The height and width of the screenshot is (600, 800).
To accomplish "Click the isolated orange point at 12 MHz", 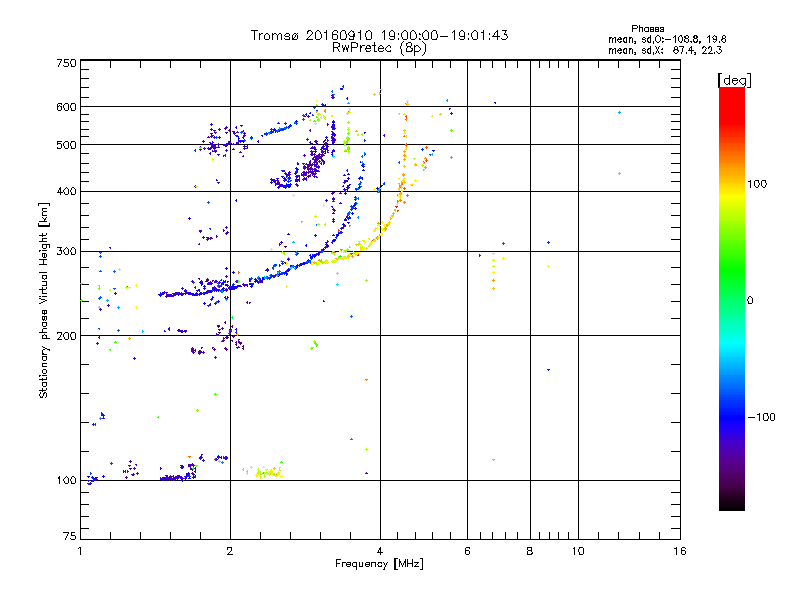I will (x=619, y=173).
